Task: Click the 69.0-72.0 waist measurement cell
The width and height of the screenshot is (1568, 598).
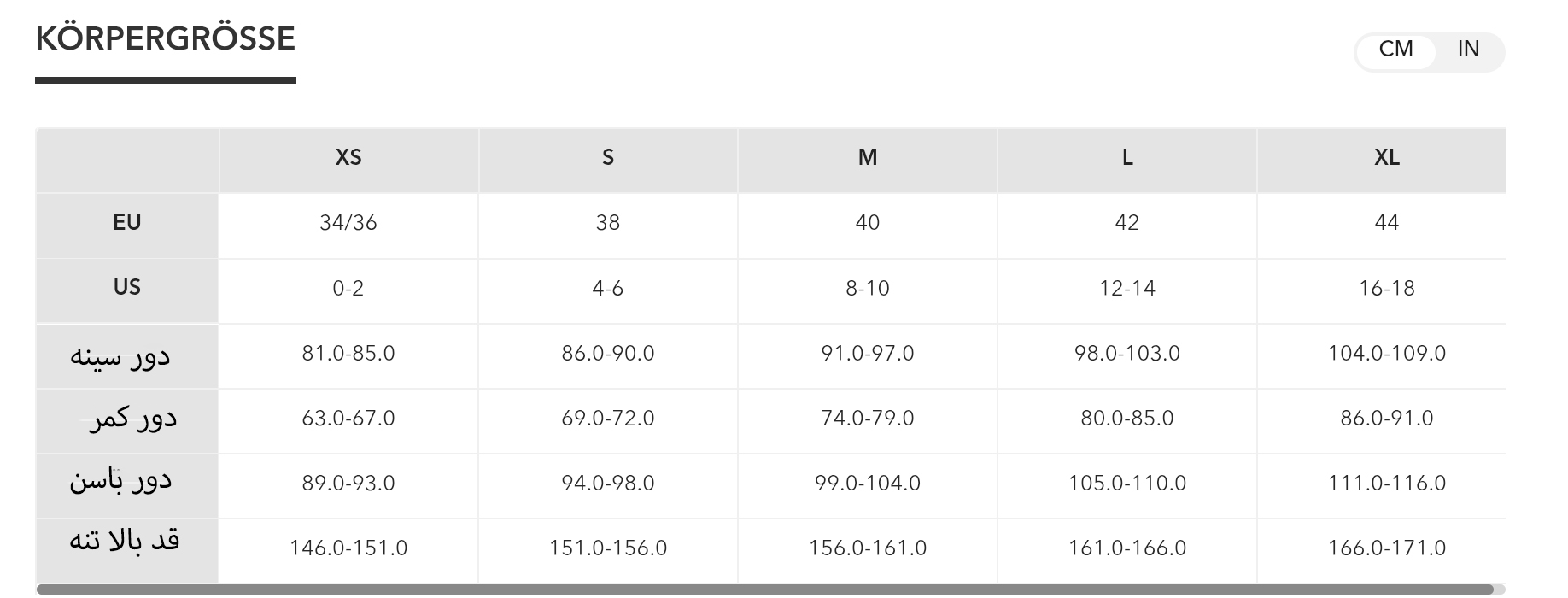Action: click(x=608, y=419)
